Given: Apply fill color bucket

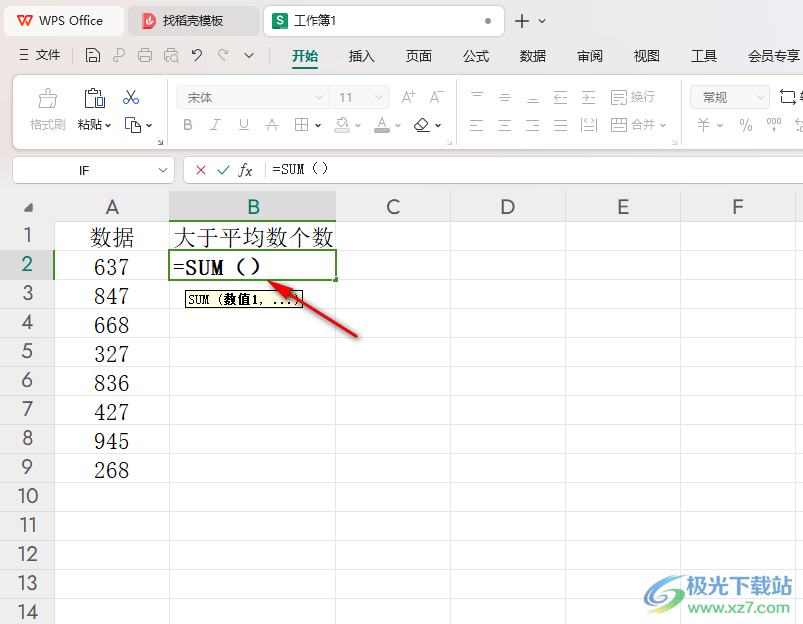Looking at the screenshot, I should point(342,124).
